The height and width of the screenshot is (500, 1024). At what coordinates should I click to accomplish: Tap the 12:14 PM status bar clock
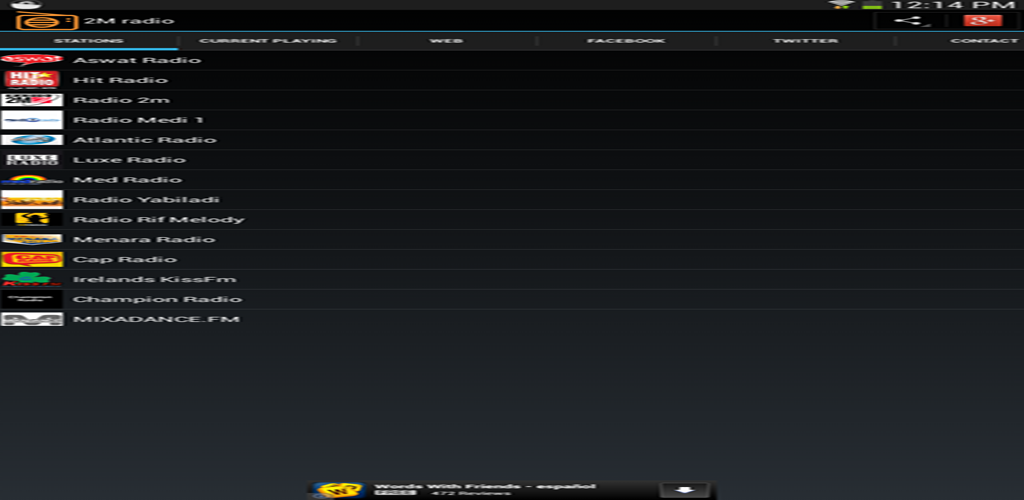(954, 5)
